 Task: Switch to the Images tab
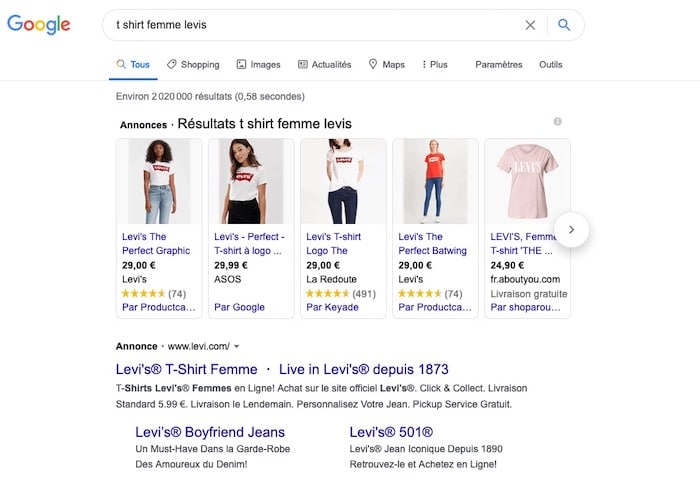pos(258,65)
